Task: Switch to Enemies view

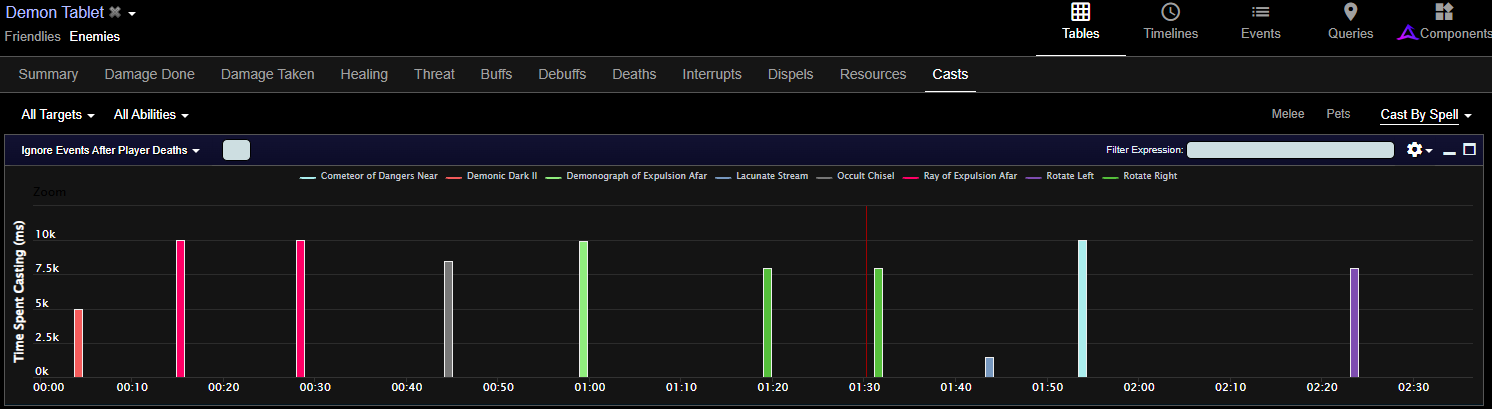Action: (94, 37)
